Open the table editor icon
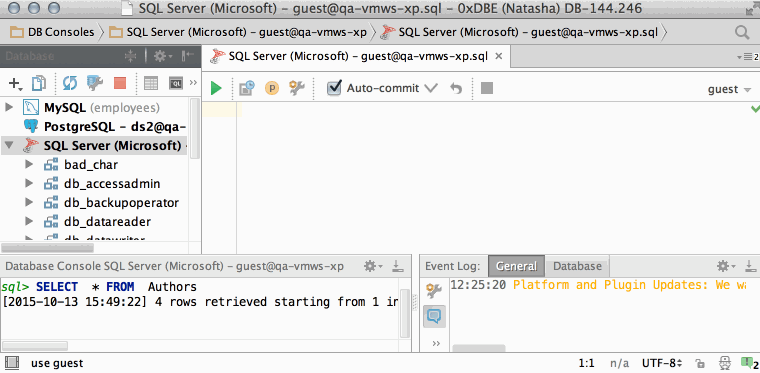Screen dimensions: 760x373 click(x=151, y=83)
